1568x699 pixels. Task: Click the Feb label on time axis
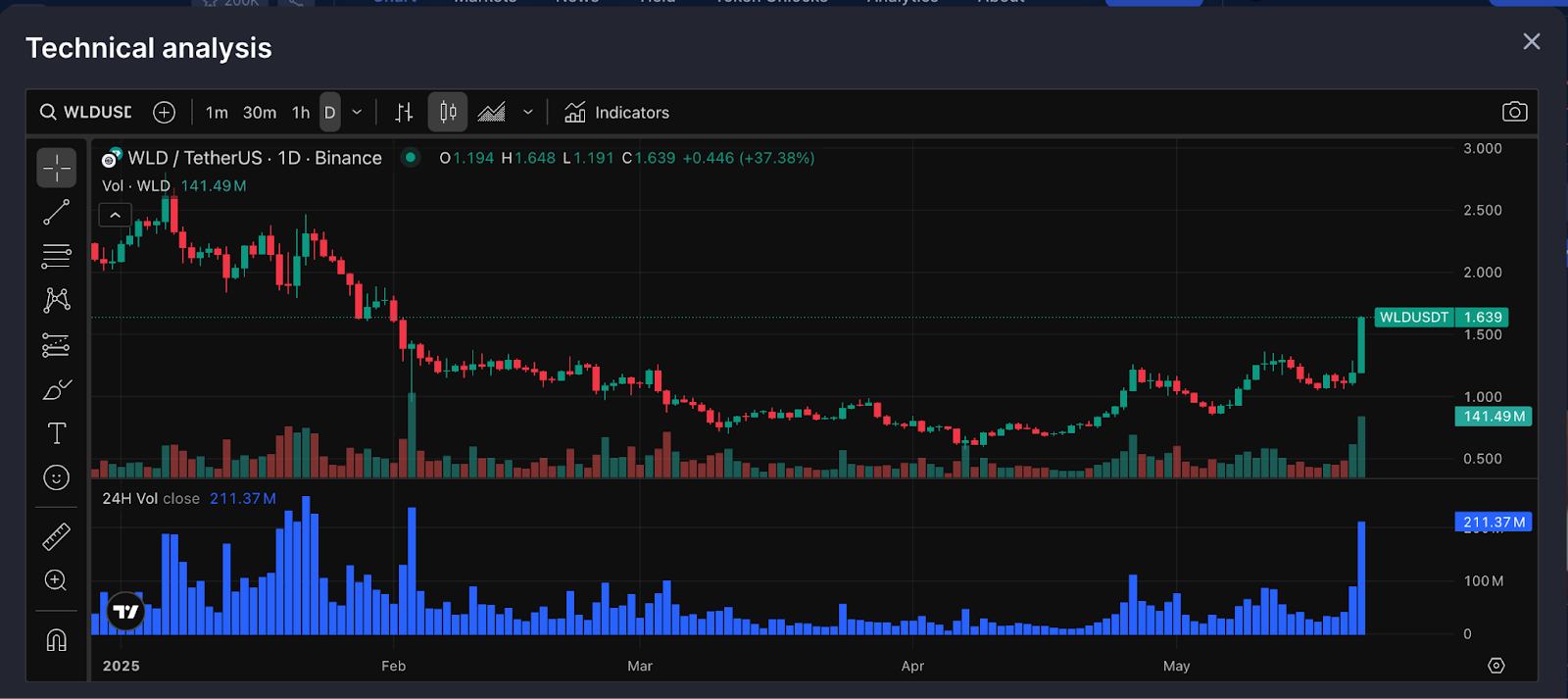(x=393, y=666)
